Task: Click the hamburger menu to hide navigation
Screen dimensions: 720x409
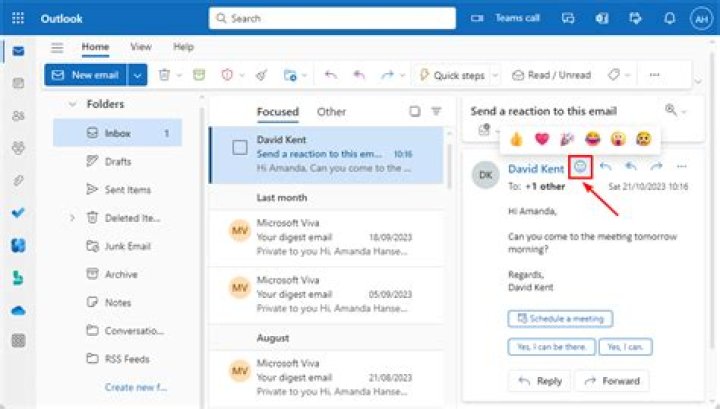Action: [x=57, y=47]
